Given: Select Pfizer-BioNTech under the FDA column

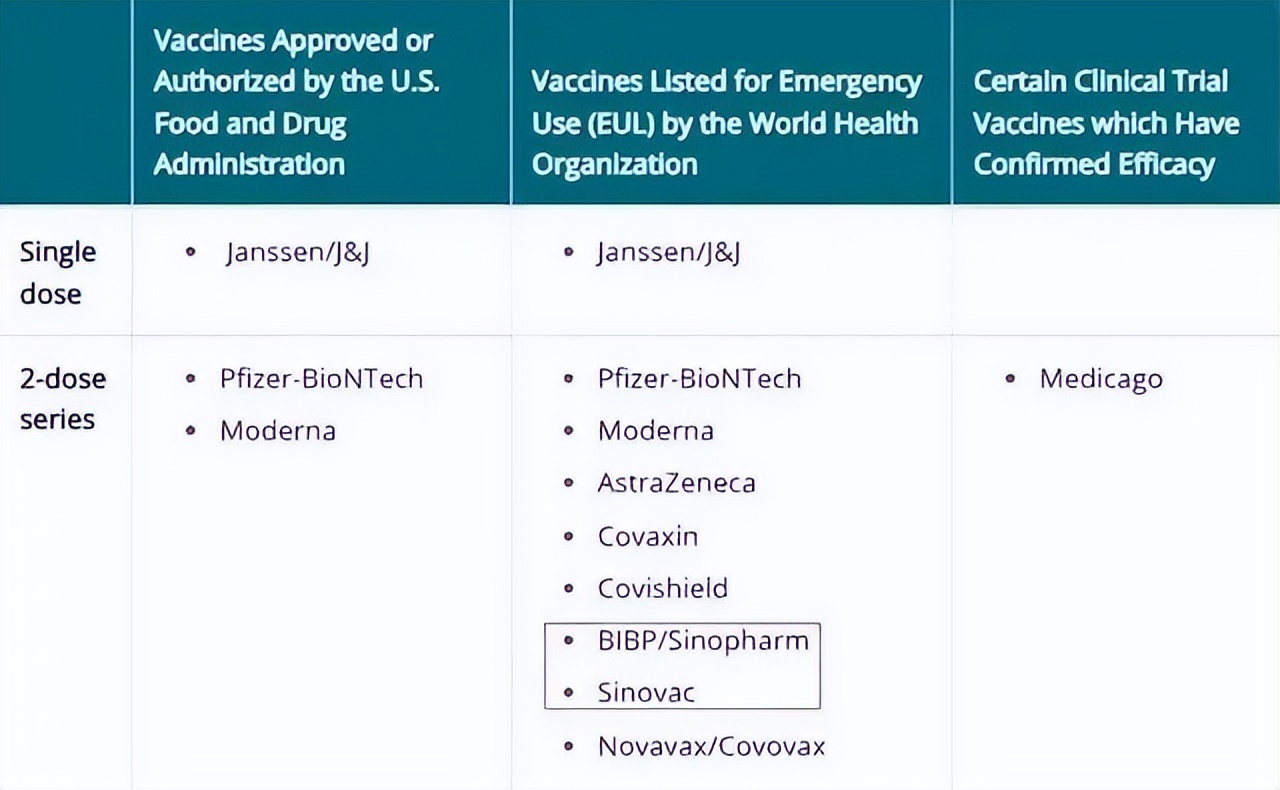Looking at the screenshot, I should coord(321,379).
